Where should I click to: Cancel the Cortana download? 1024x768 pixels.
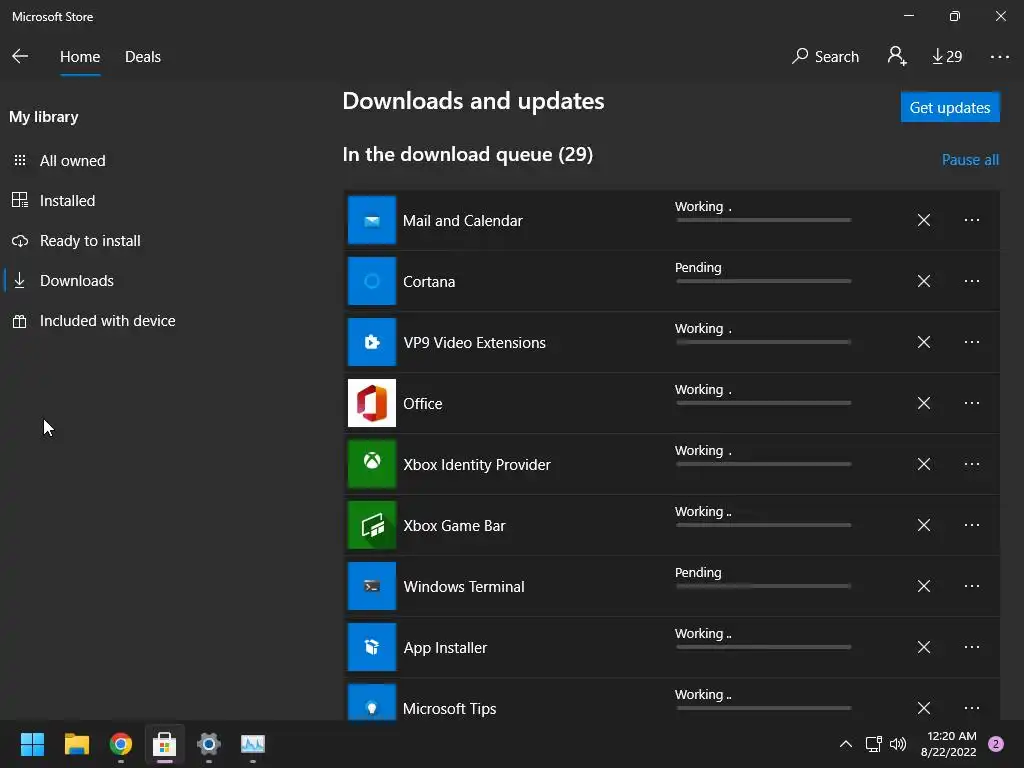[x=923, y=281]
